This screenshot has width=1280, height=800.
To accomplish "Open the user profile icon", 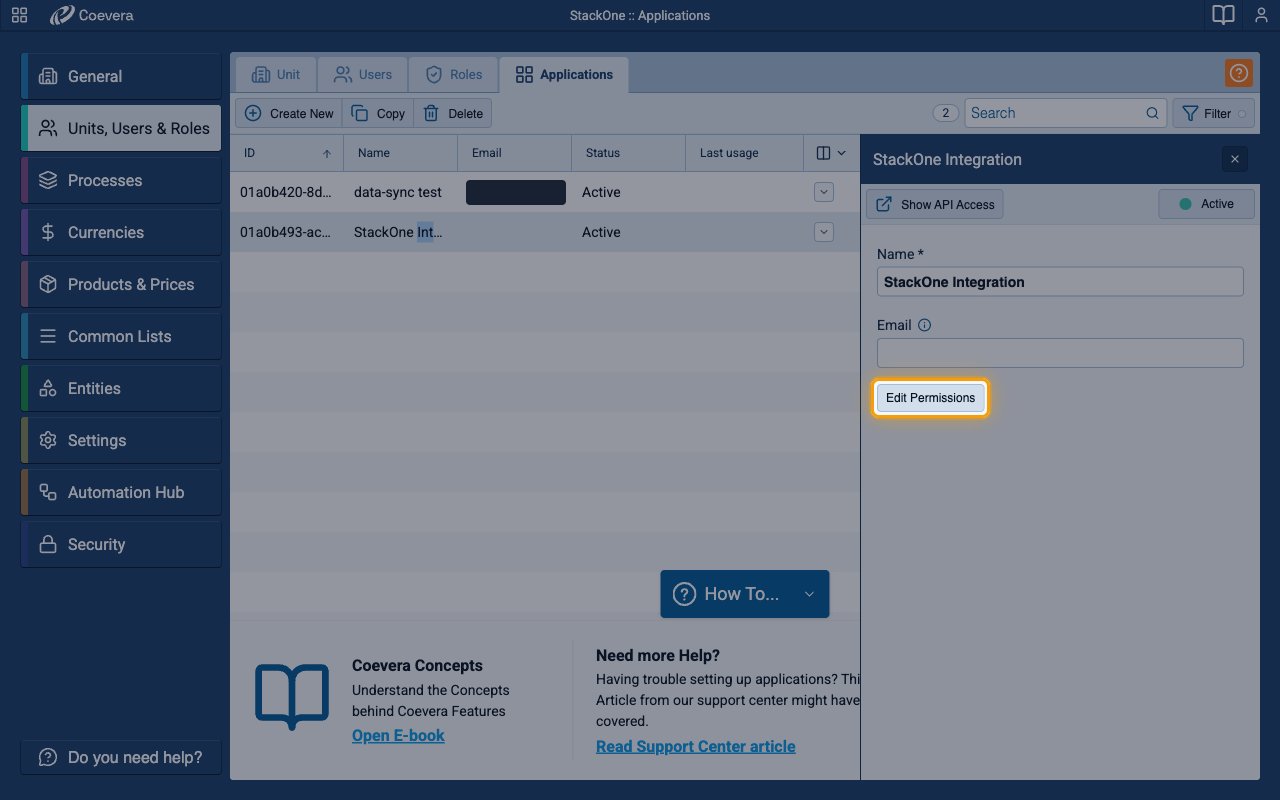I will (1261, 15).
